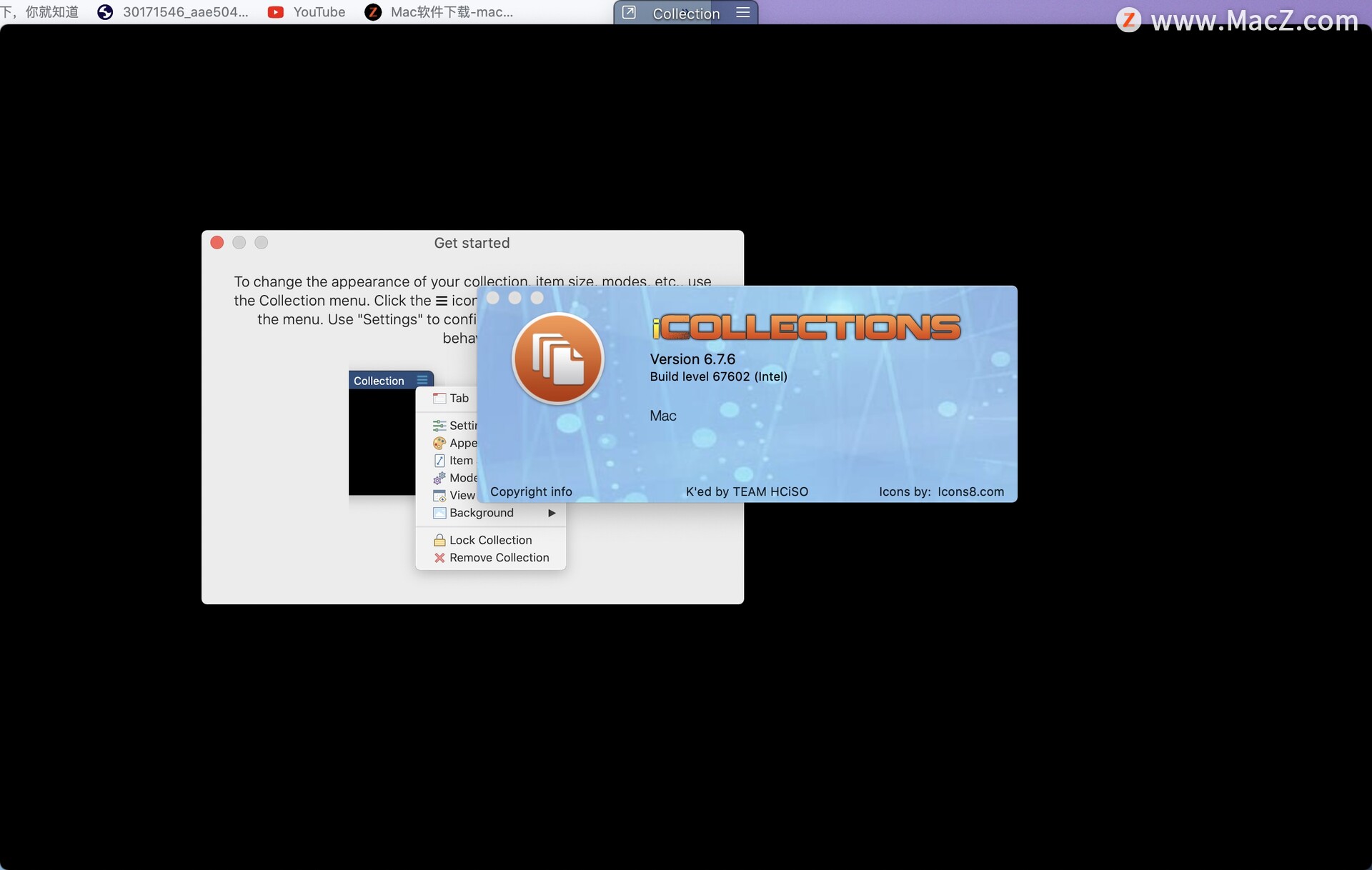Screen dimensions: 1372x870
Task: Click Copyright info in About window
Action: click(x=531, y=491)
